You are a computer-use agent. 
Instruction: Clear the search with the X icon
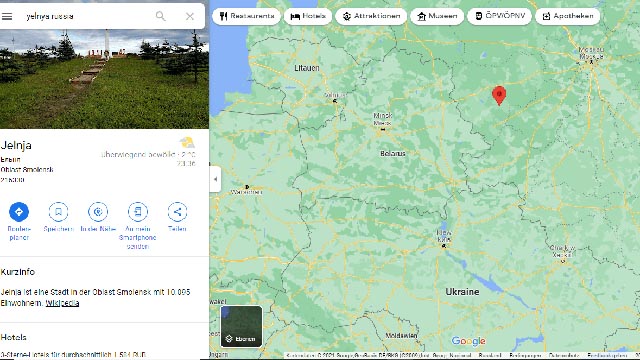[x=190, y=16]
